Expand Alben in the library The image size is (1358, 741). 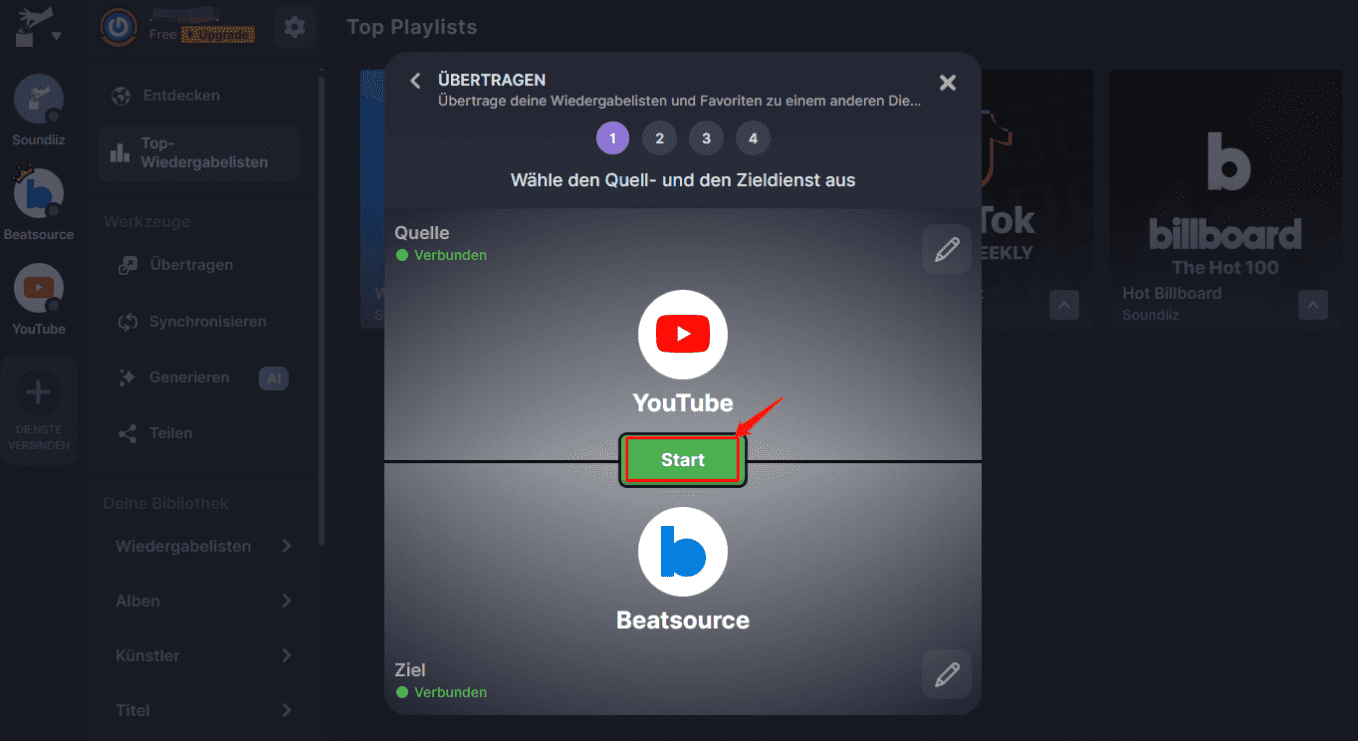203,601
